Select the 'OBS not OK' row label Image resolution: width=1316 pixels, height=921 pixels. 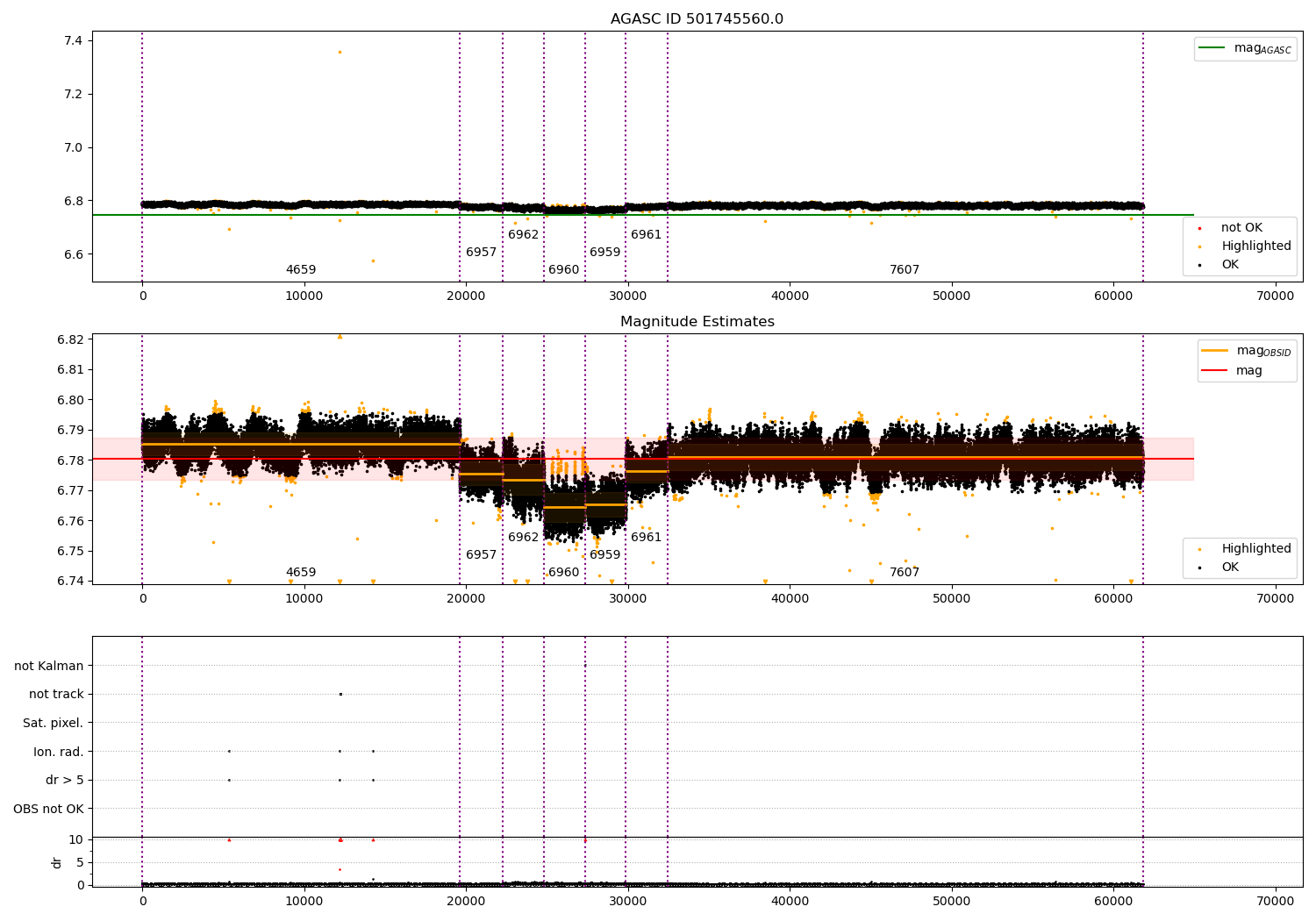[x=49, y=810]
